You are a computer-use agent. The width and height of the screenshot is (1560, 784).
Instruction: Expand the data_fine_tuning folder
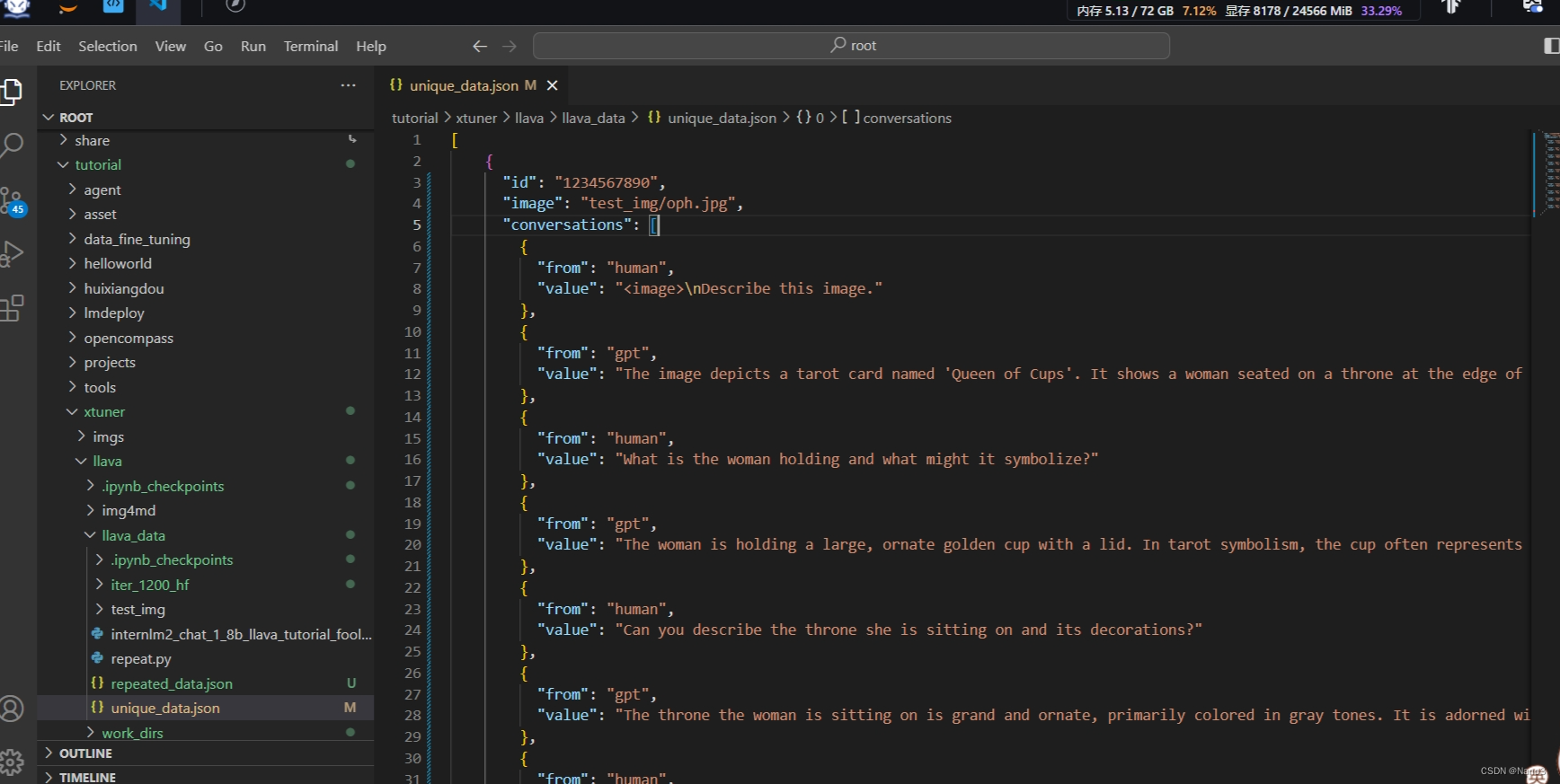[206, 239]
